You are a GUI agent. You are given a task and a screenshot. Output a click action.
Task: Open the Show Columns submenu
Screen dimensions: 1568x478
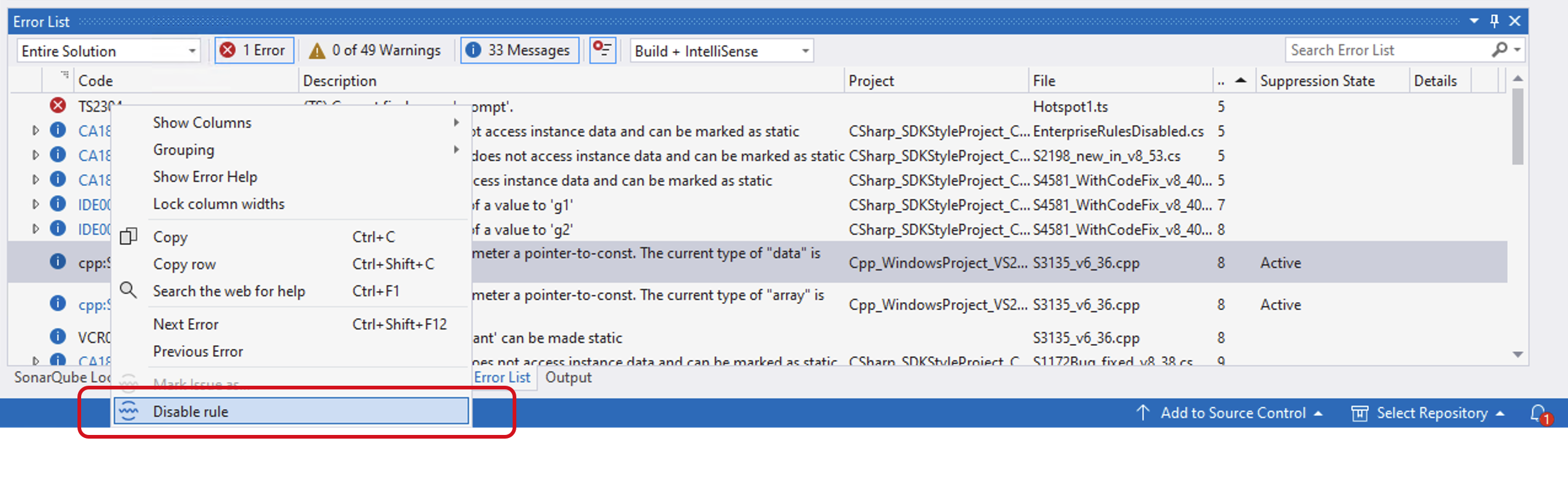[291, 122]
